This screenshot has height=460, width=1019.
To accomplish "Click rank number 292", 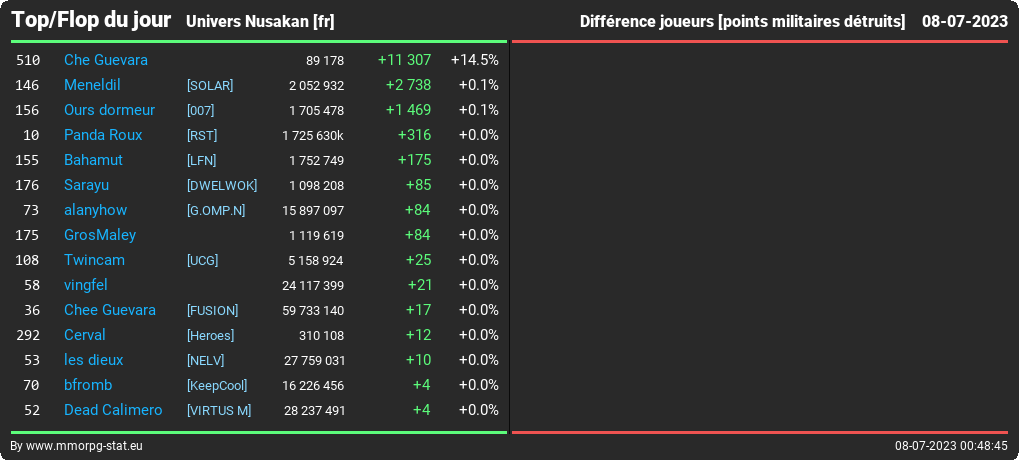I will pos(28,336).
